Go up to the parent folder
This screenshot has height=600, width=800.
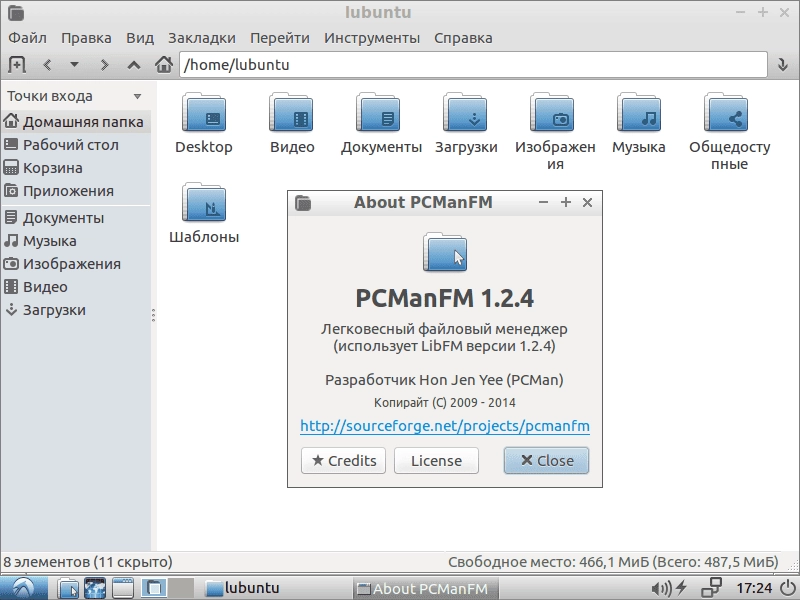point(134,65)
